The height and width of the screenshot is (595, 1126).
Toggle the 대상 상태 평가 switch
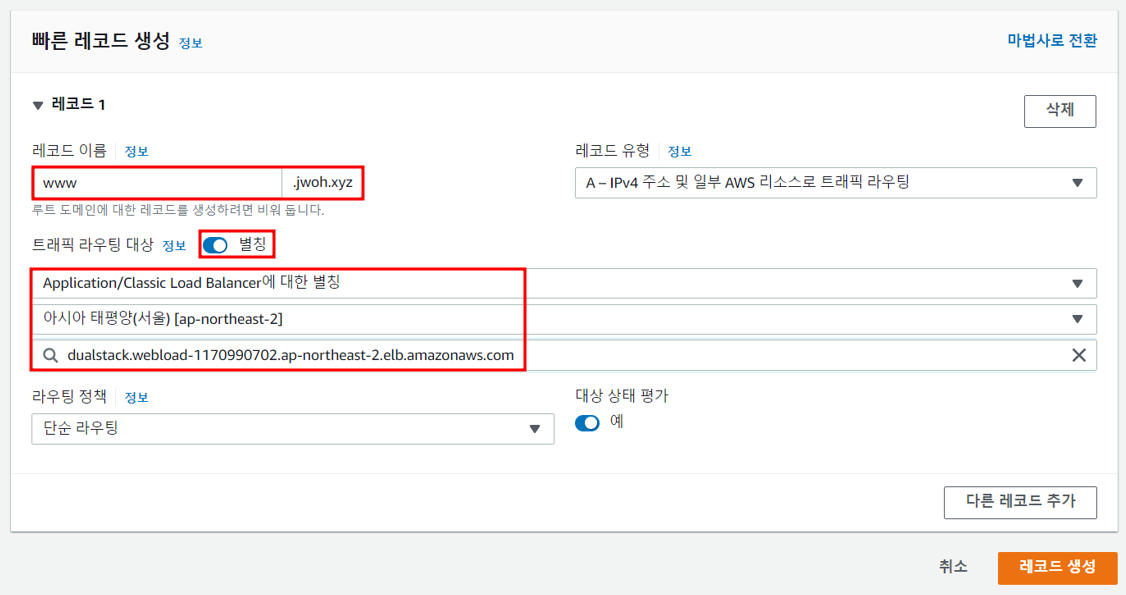(587, 423)
